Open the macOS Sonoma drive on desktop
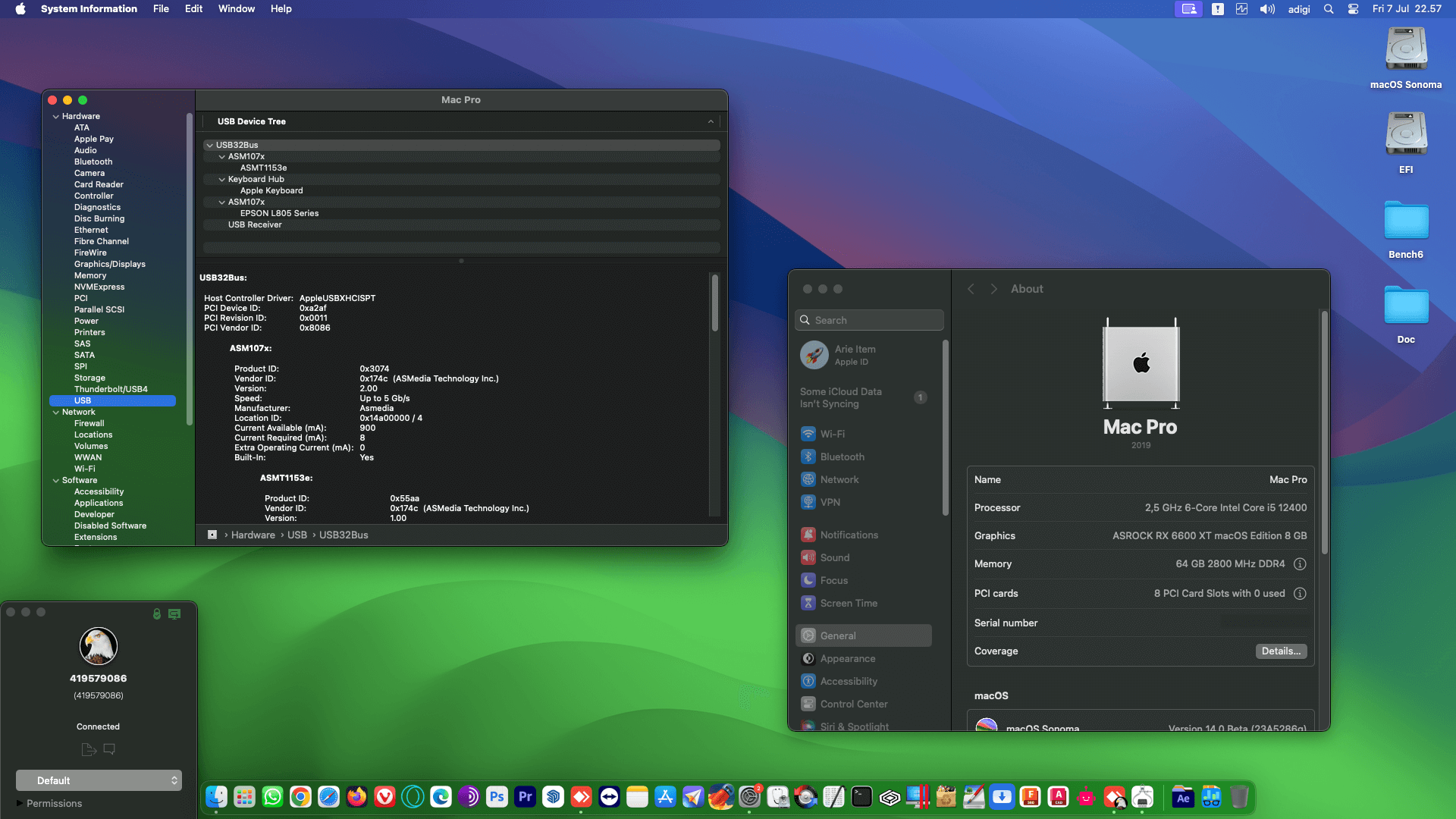 click(x=1406, y=58)
